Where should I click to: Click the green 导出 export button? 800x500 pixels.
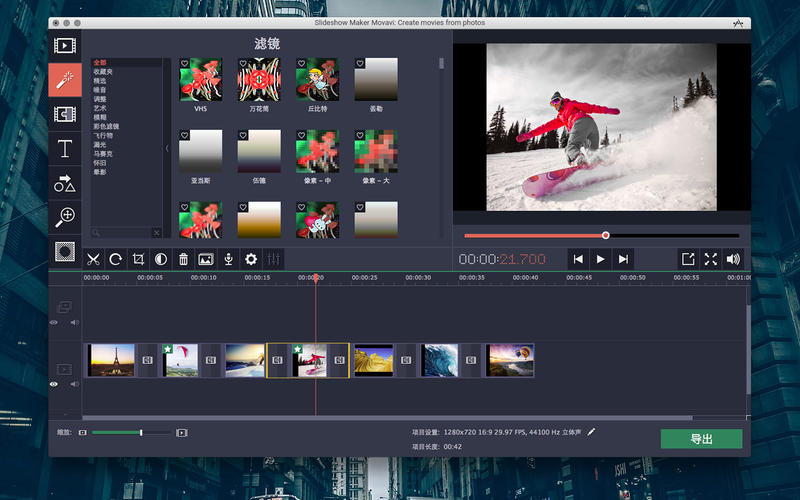[701, 439]
